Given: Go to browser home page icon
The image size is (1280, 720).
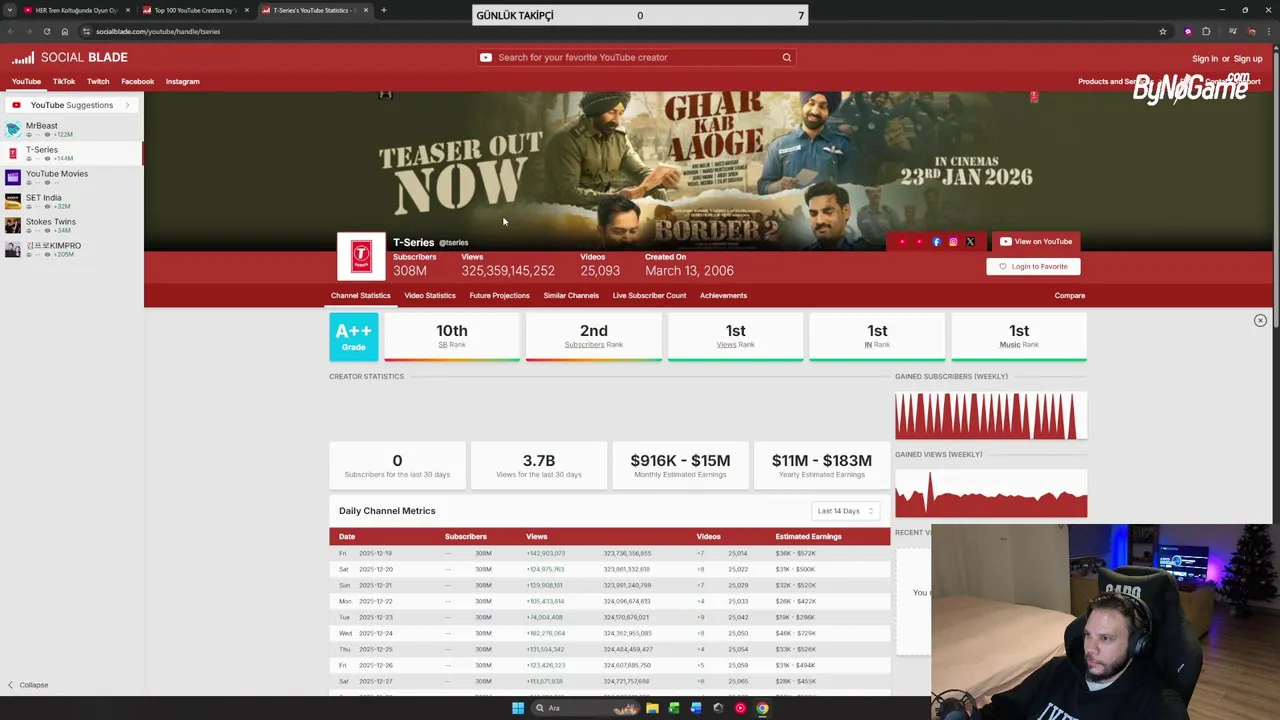Looking at the screenshot, I should [x=65, y=31].
